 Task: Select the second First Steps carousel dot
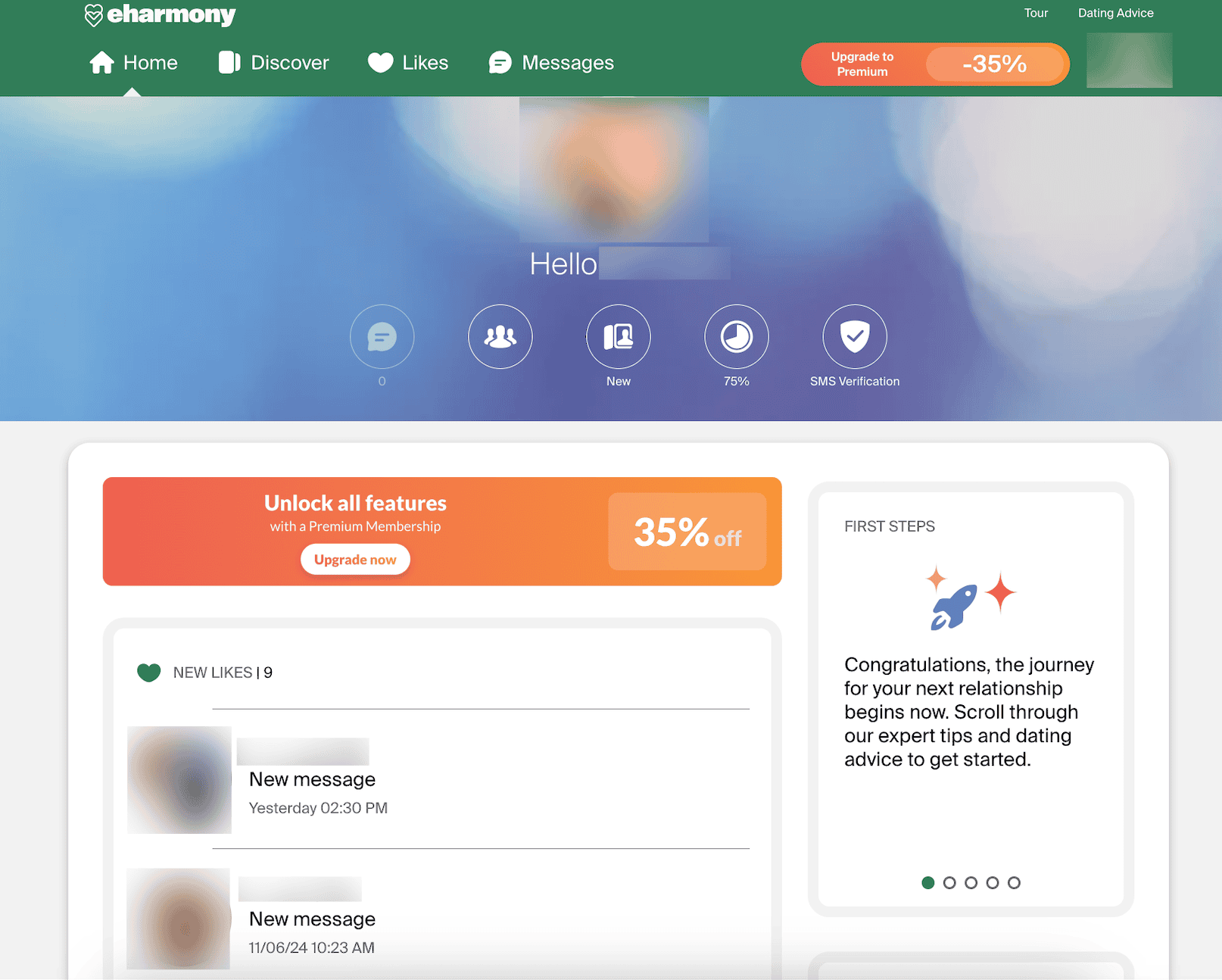[x=949, y=882]
